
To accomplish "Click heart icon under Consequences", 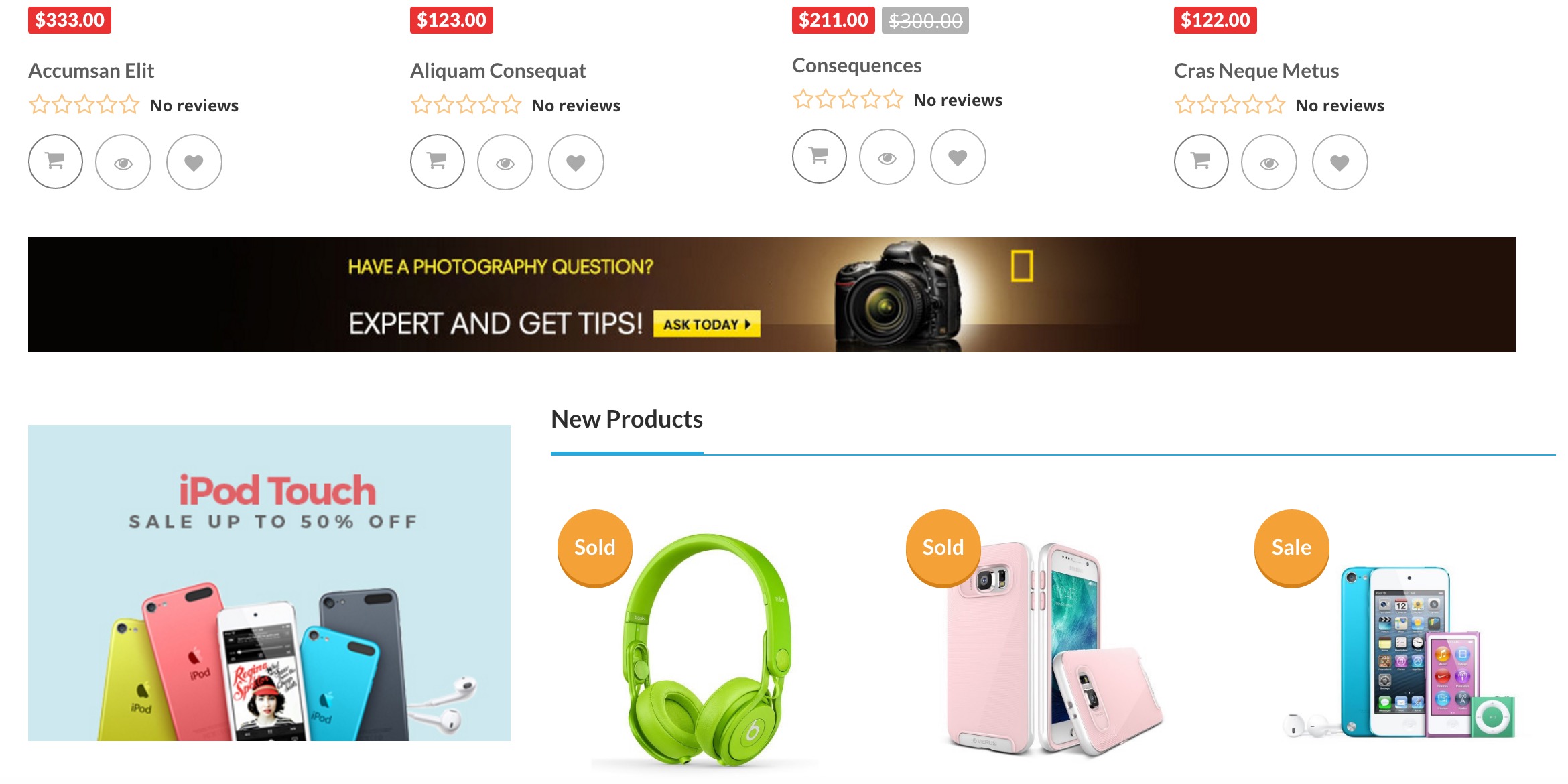I will click(958, 157).
